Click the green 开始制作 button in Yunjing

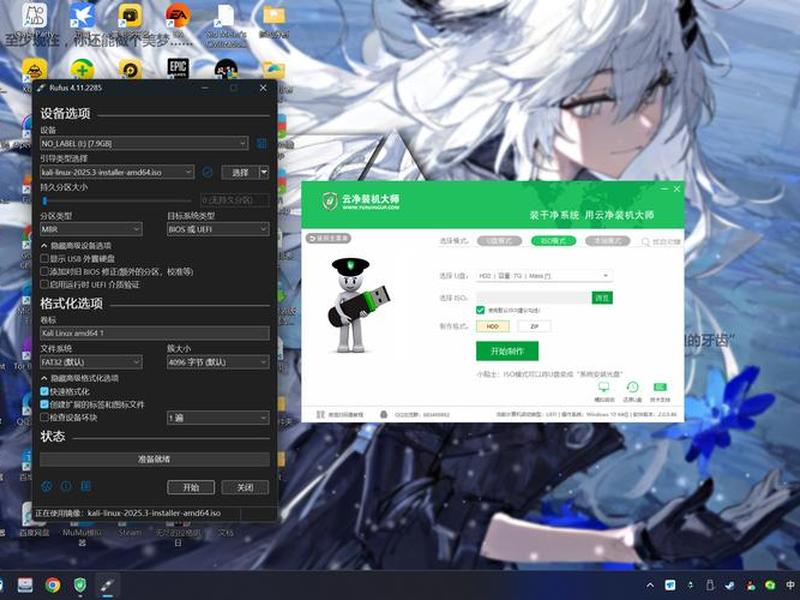click(x=507, y=351)
